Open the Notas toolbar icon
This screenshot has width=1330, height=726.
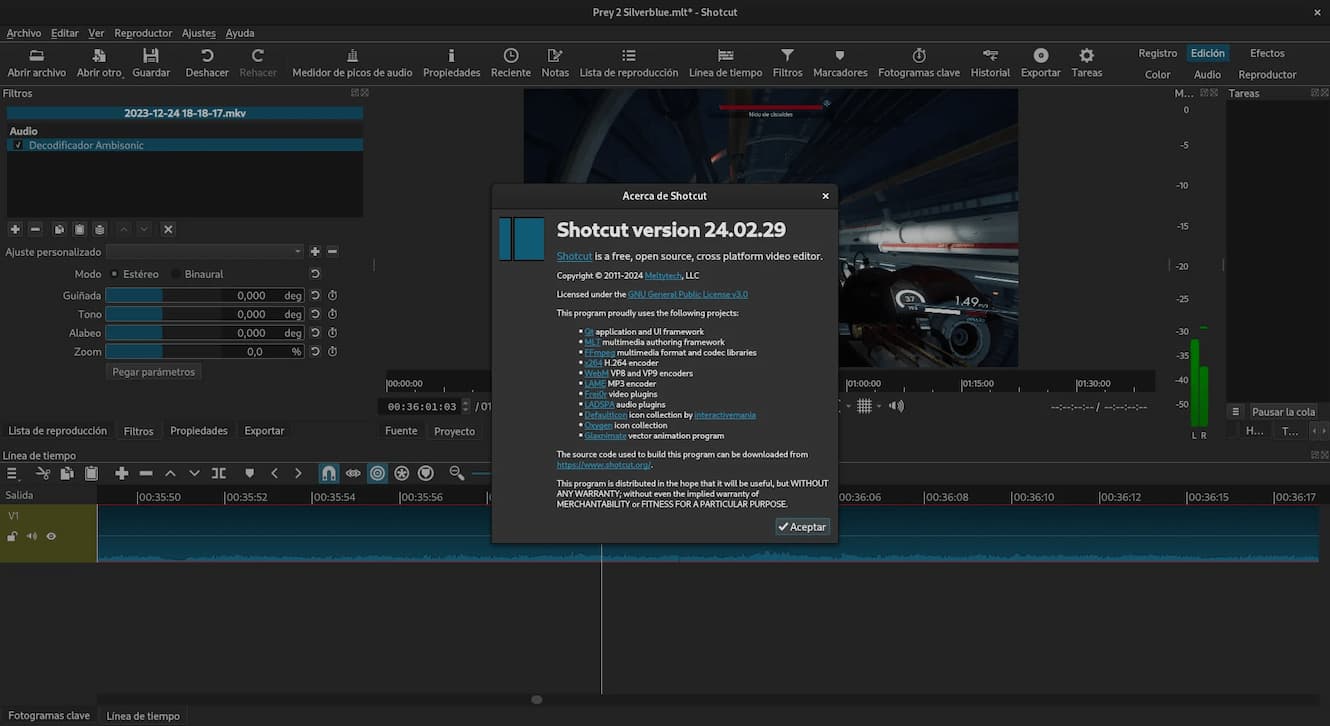(x=555, y=55)
